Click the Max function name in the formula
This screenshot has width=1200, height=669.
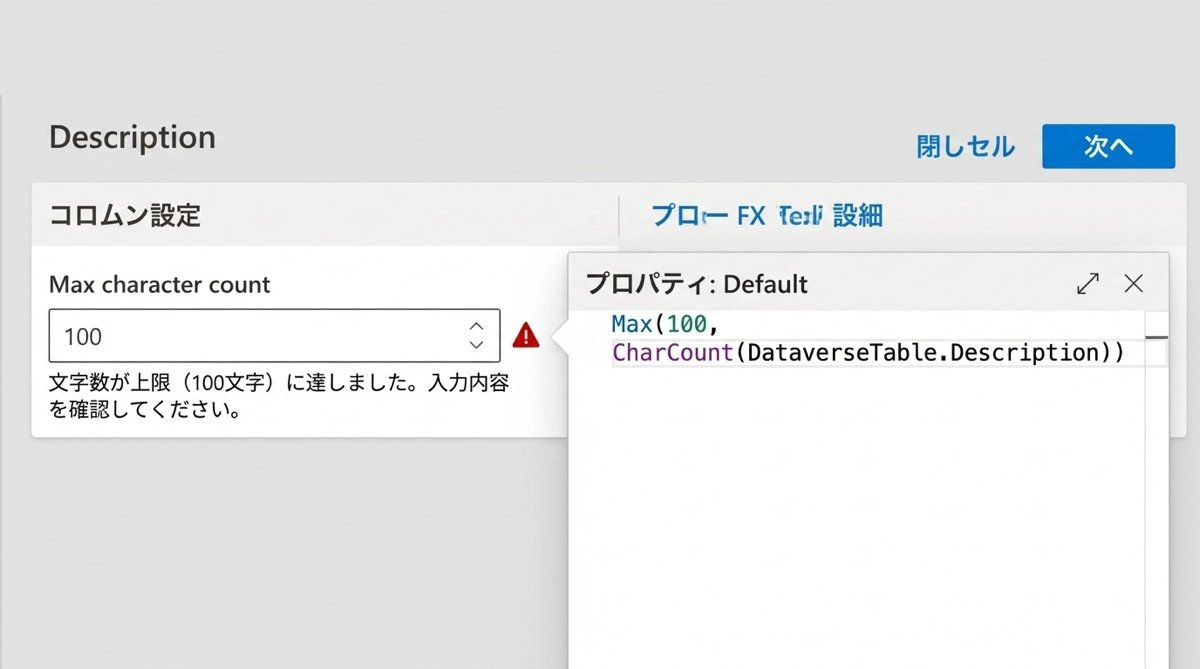pyautogui.click(x=632, y=324)
